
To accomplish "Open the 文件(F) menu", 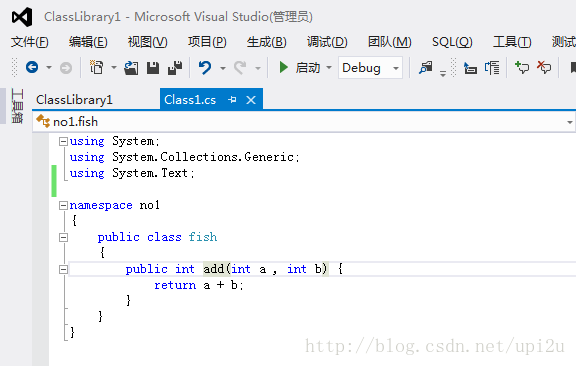I will [x=29, y=42].
